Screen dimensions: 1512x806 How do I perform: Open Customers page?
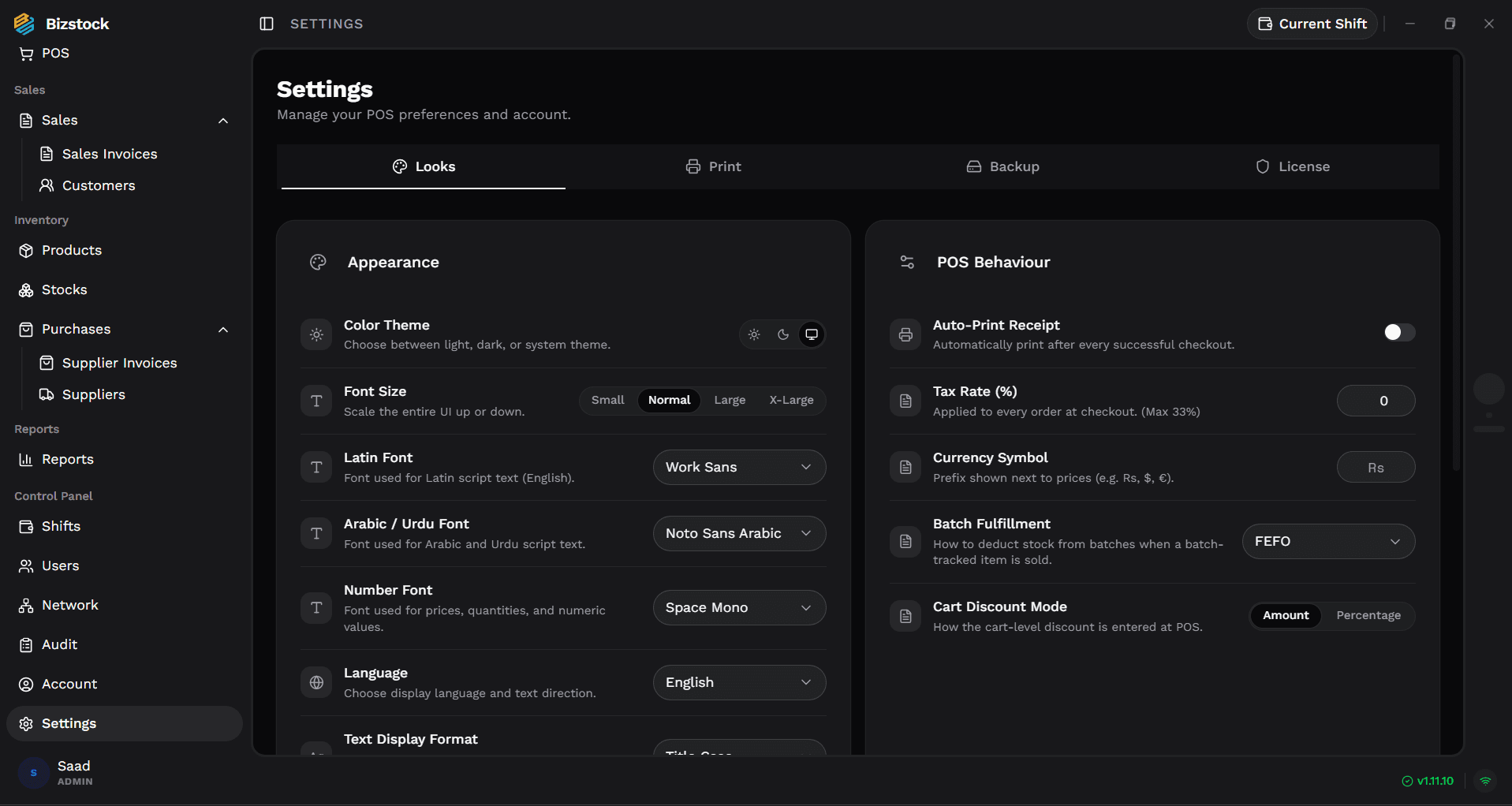coord(99,185)
